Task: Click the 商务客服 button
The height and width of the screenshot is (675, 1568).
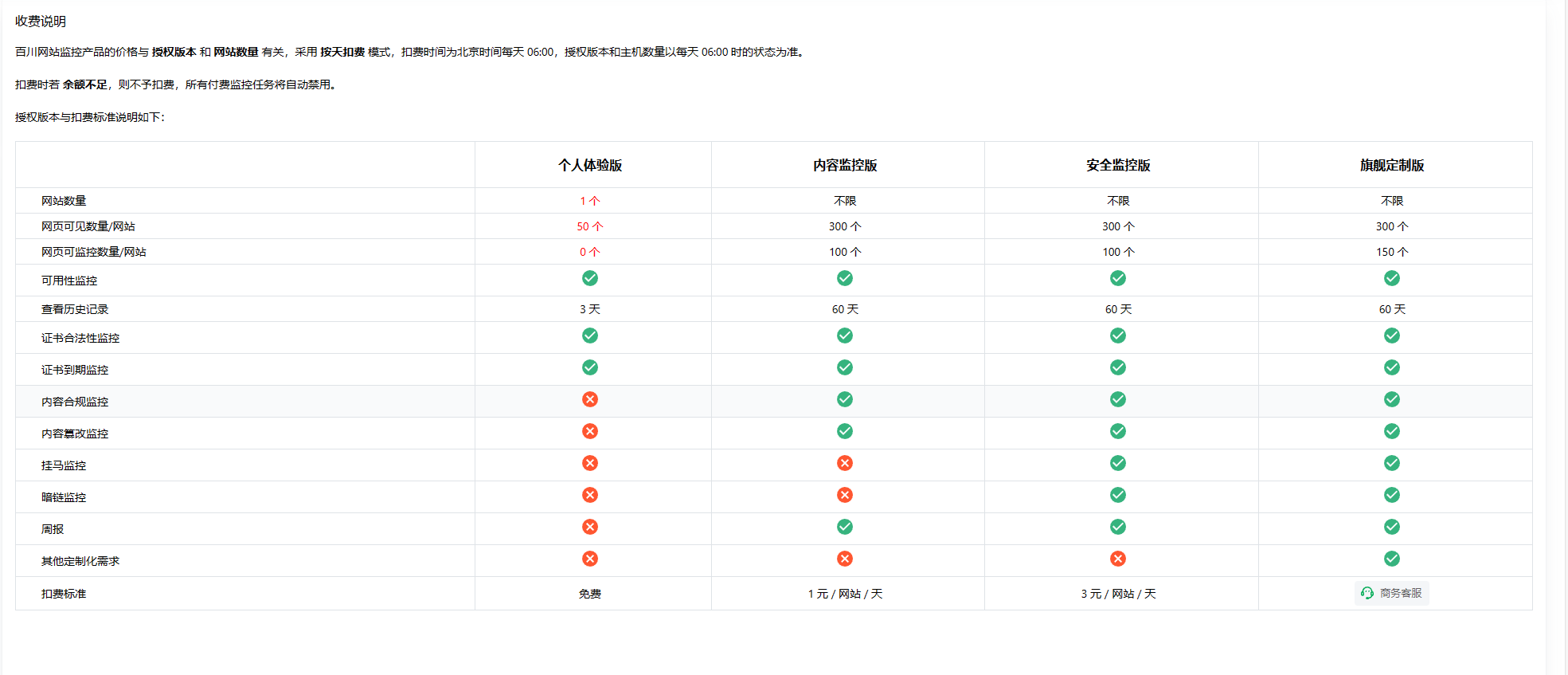Action: (1391, 593)
